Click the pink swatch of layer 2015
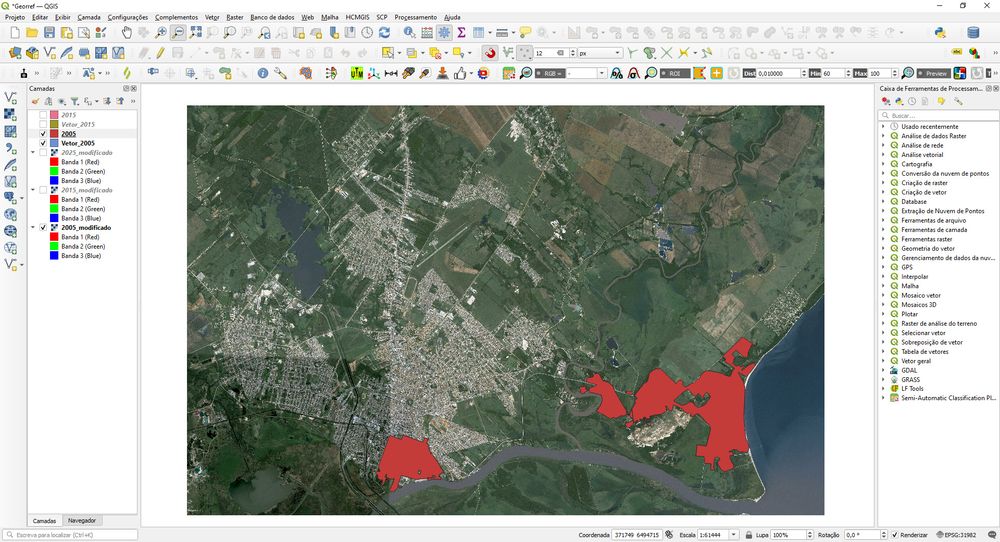The width and height of the screenshot is (1000, 542). coord(54,115)
